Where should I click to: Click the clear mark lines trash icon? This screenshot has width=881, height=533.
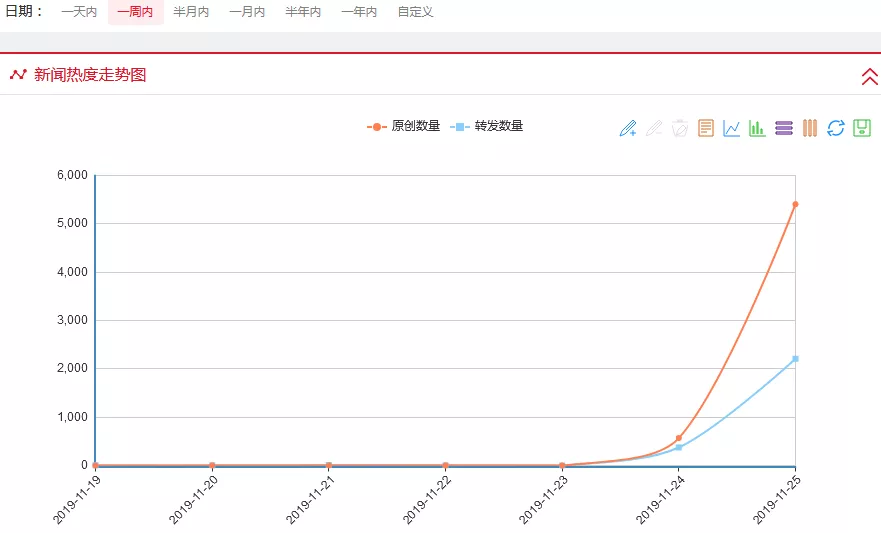click(680, 128)
